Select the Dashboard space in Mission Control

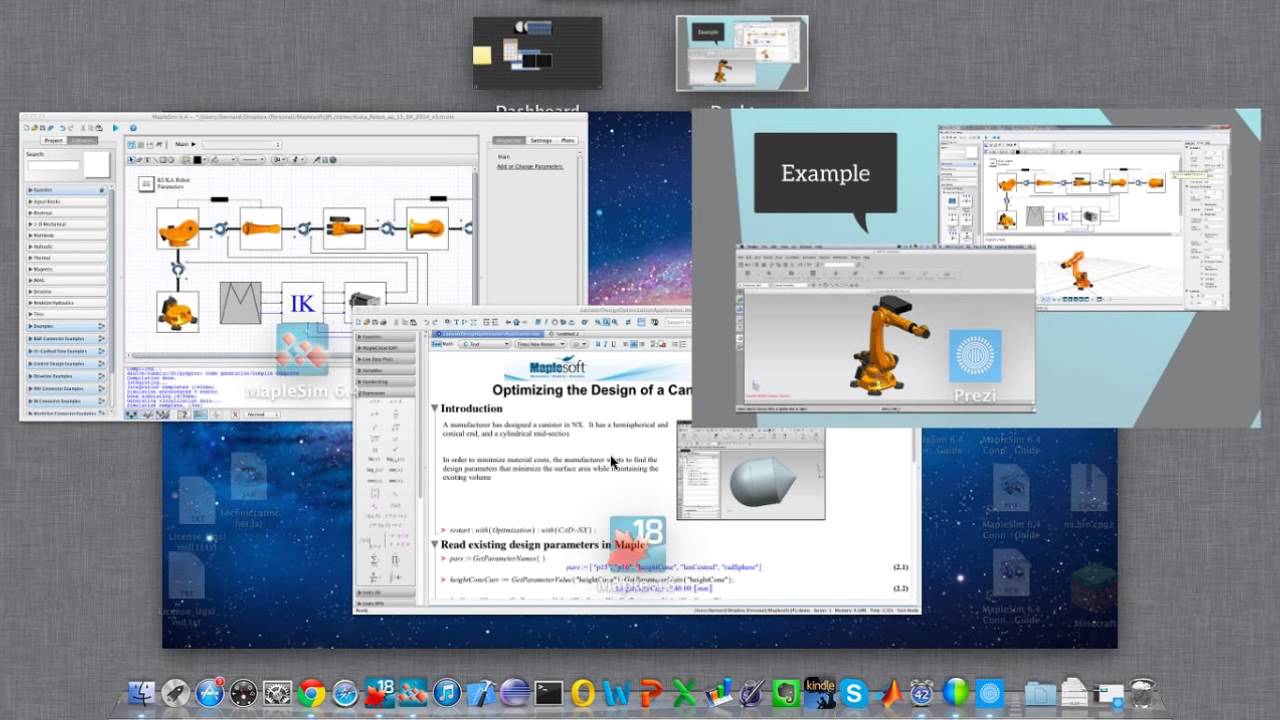tap(538, 53)
